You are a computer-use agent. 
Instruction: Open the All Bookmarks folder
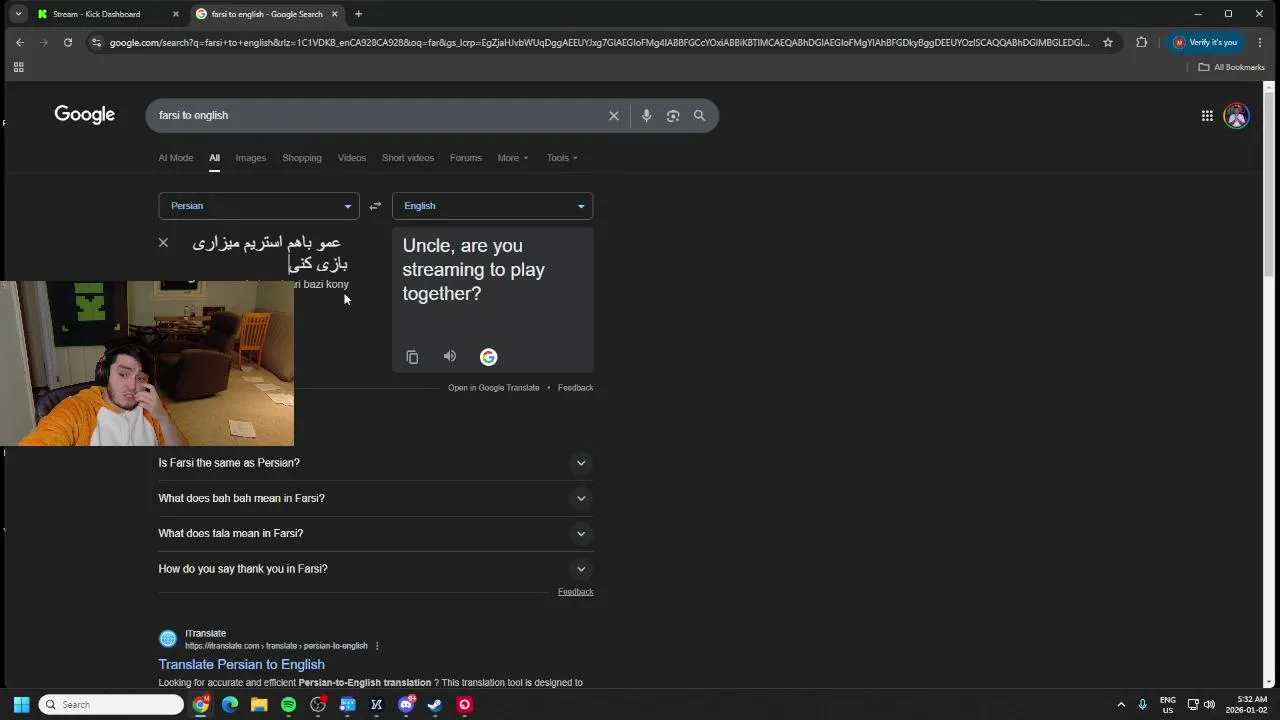pos(1231,67)
